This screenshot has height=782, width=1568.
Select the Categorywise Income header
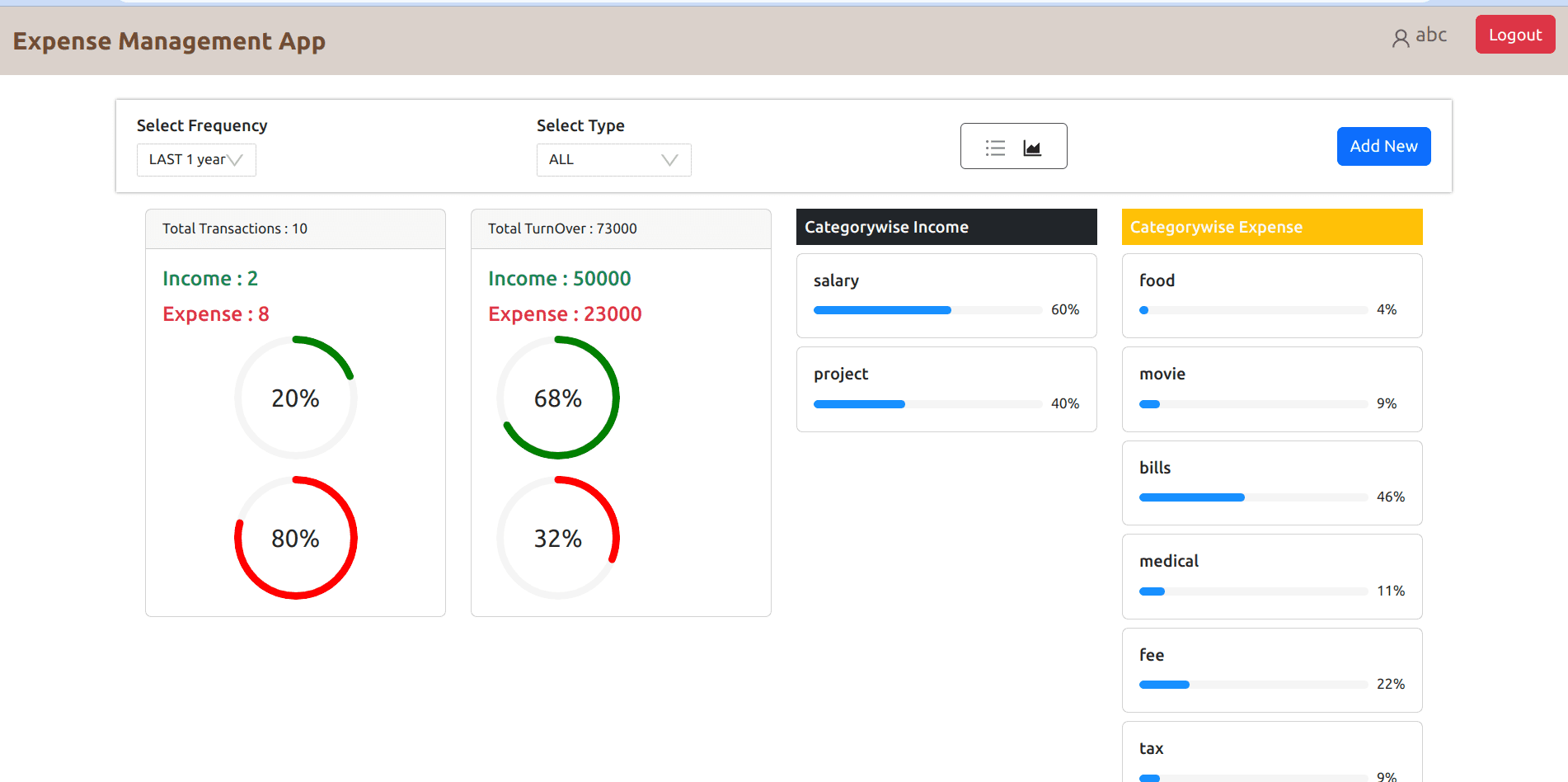pos(946,227)
